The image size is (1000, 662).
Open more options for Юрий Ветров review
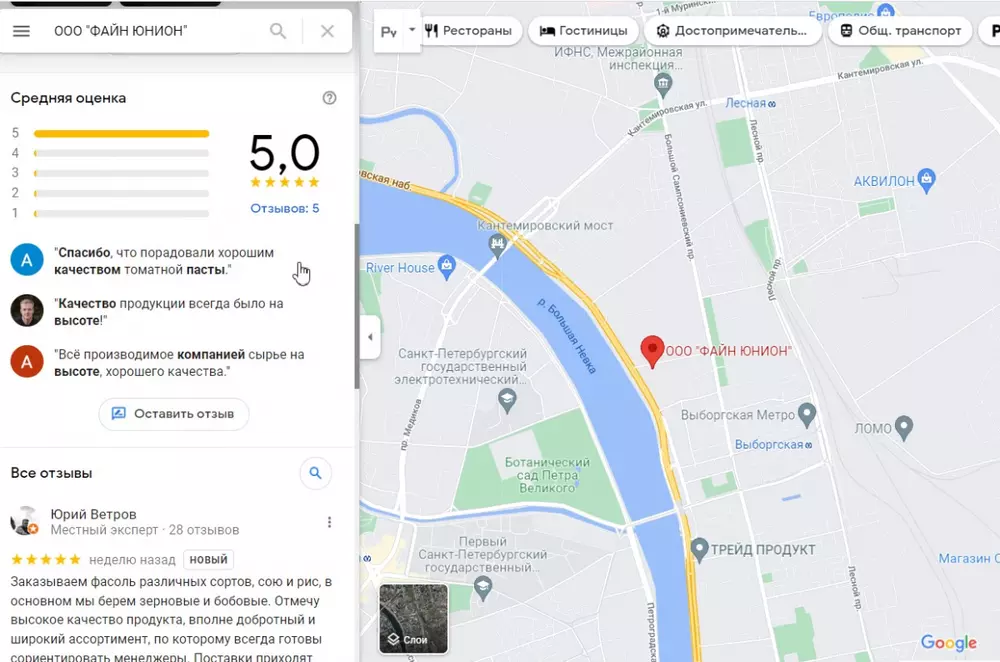329,522
